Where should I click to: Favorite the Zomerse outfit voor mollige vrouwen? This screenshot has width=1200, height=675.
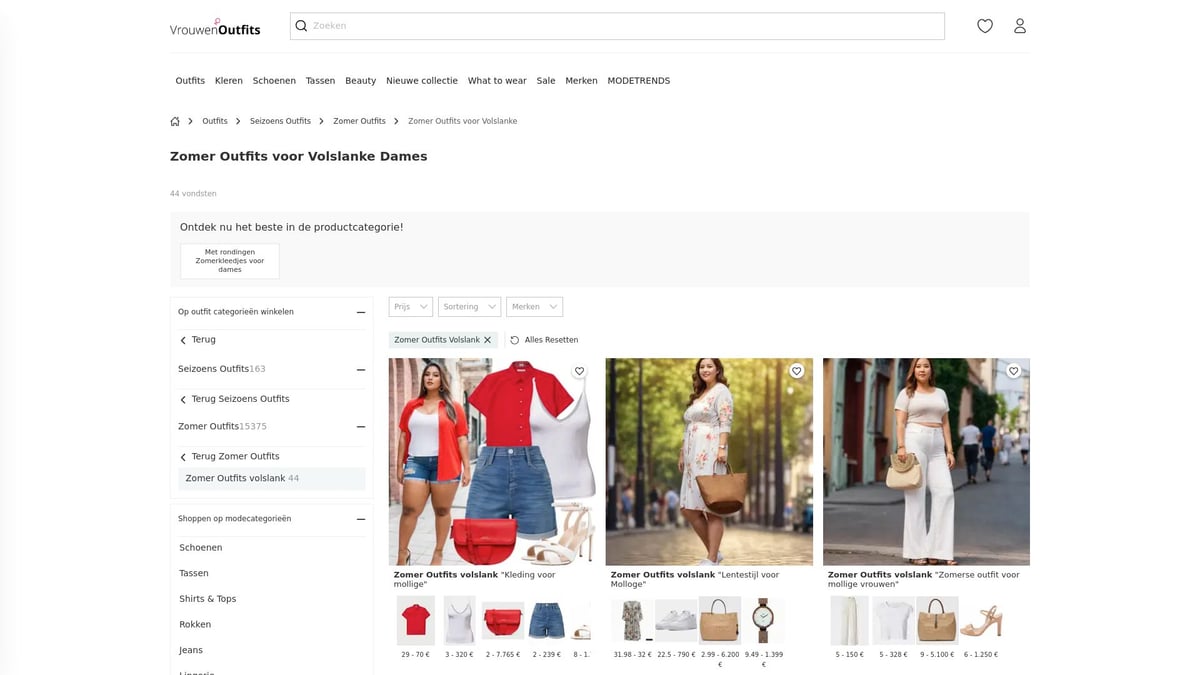click(1013, 370)
